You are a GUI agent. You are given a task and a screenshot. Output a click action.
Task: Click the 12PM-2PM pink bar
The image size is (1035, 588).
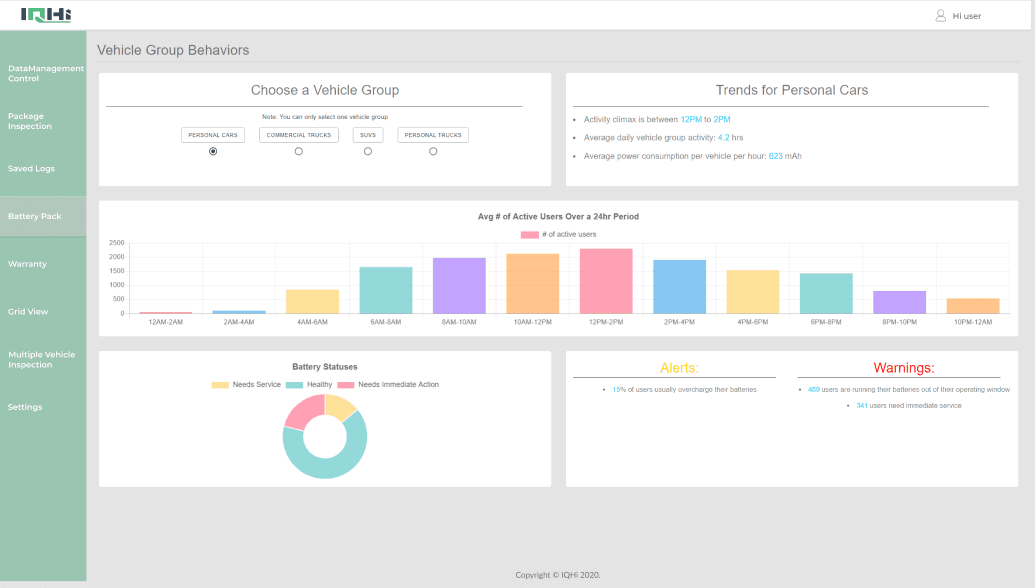(x=606, y=281)
